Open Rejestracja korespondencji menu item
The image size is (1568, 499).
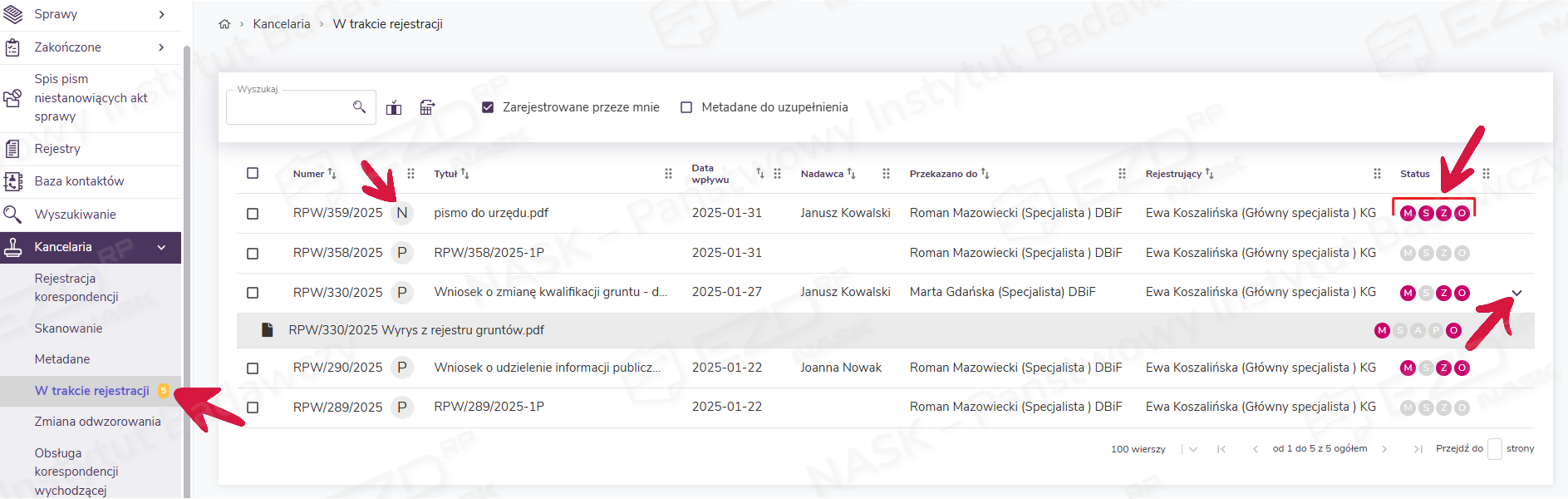pos(76,288)
